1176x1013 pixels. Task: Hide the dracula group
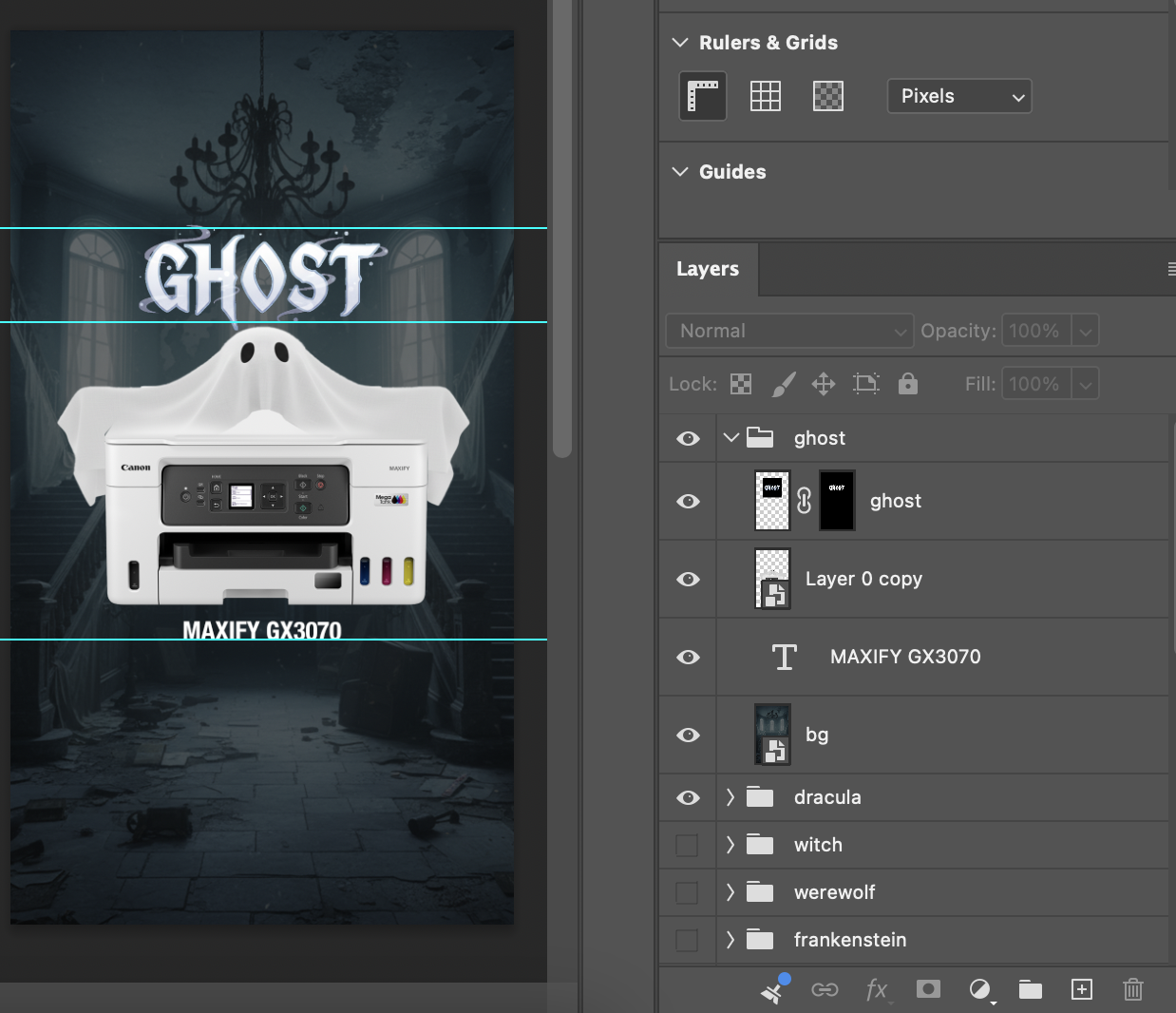pyautogui.click(x=688, y=797)
